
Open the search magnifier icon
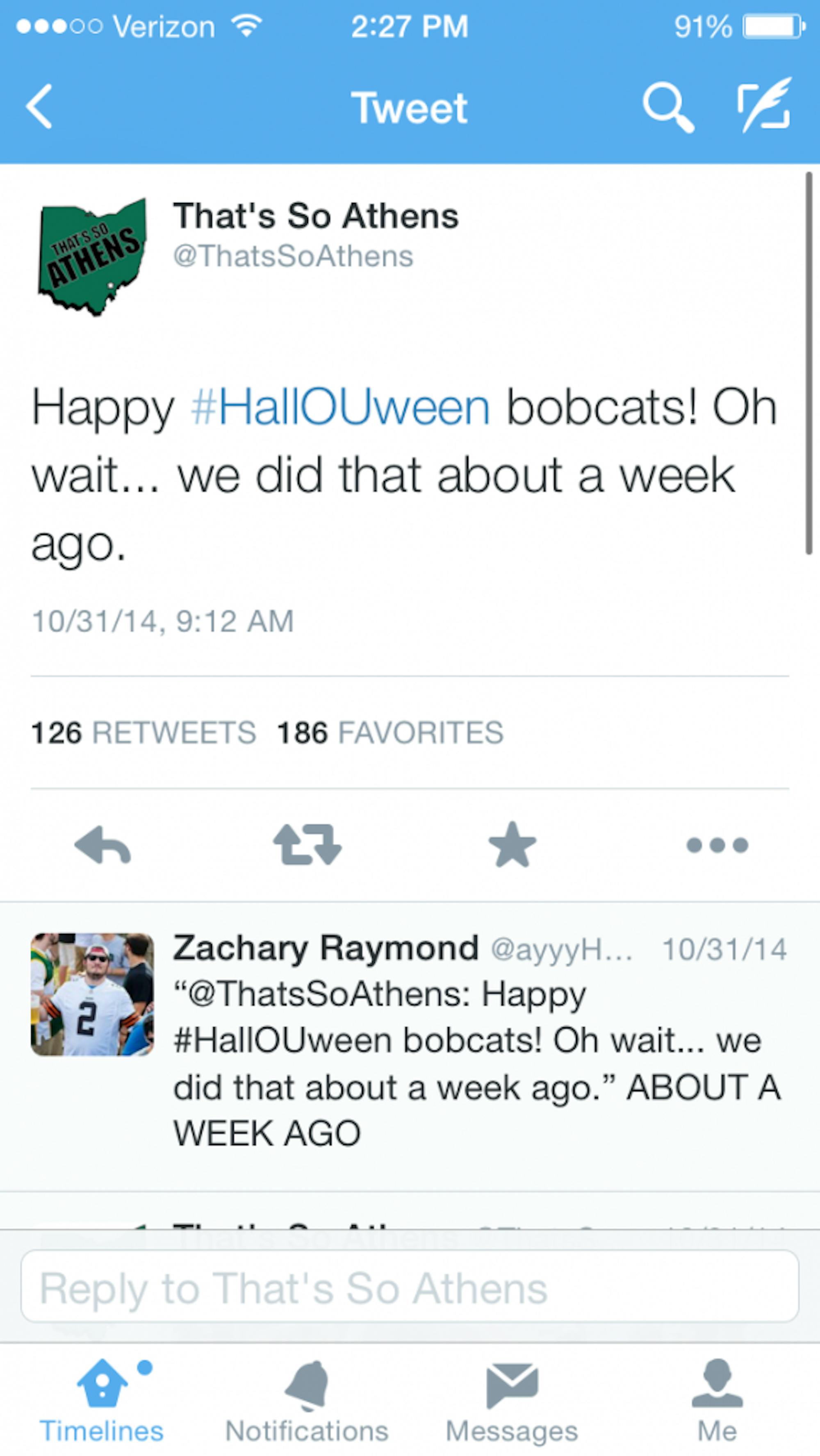coord(667,106)
